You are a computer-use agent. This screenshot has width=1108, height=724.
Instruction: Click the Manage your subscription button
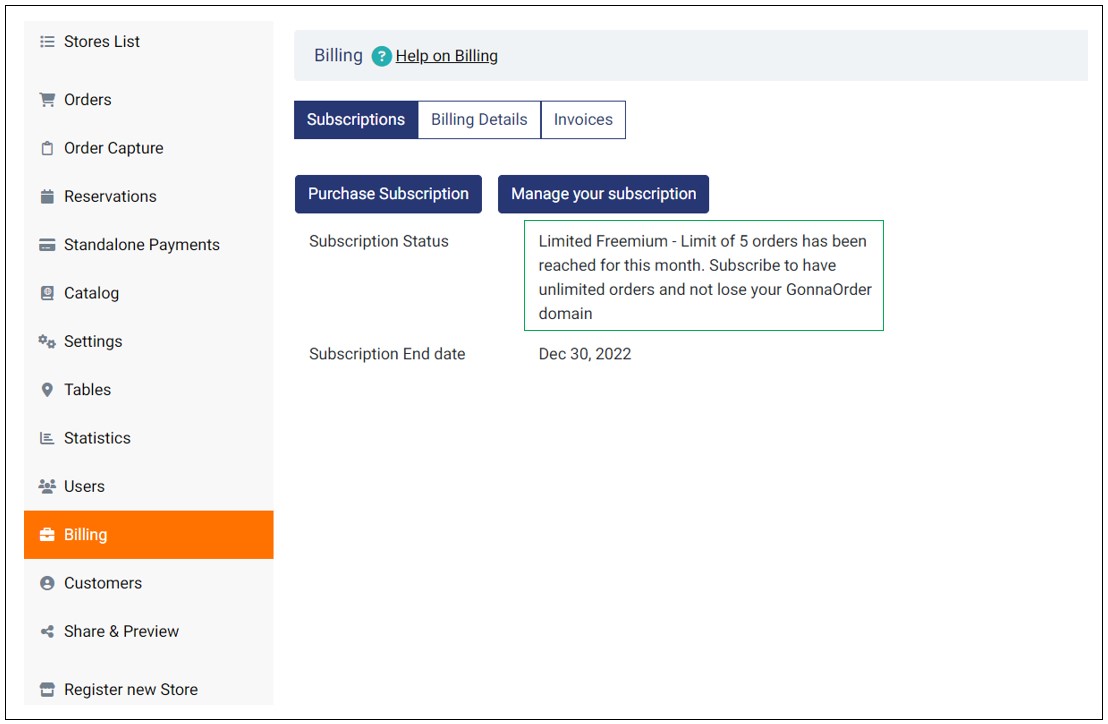pos(603,194)
